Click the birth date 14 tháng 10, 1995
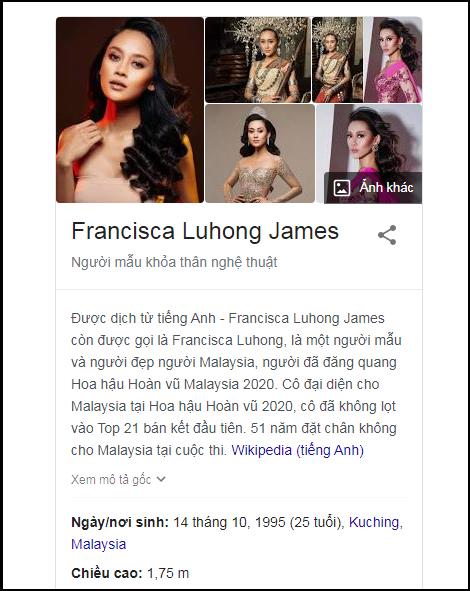This screenshot has width=470, height=591. (x=229, y=522)
